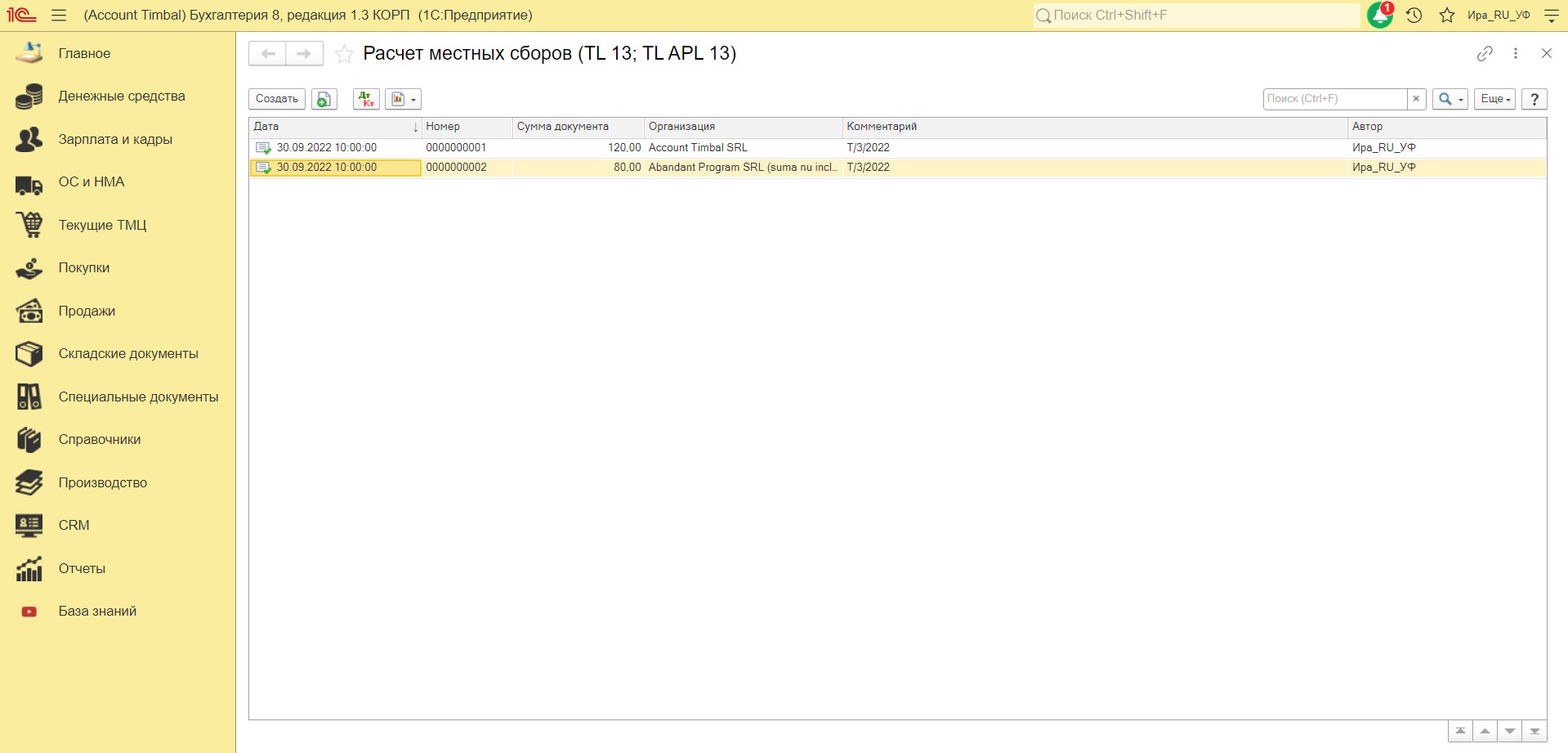The height and width of the screenshot is (753, 1568).
Task: Close the Расчет местных сборов form
Action: pos(1546,53)
